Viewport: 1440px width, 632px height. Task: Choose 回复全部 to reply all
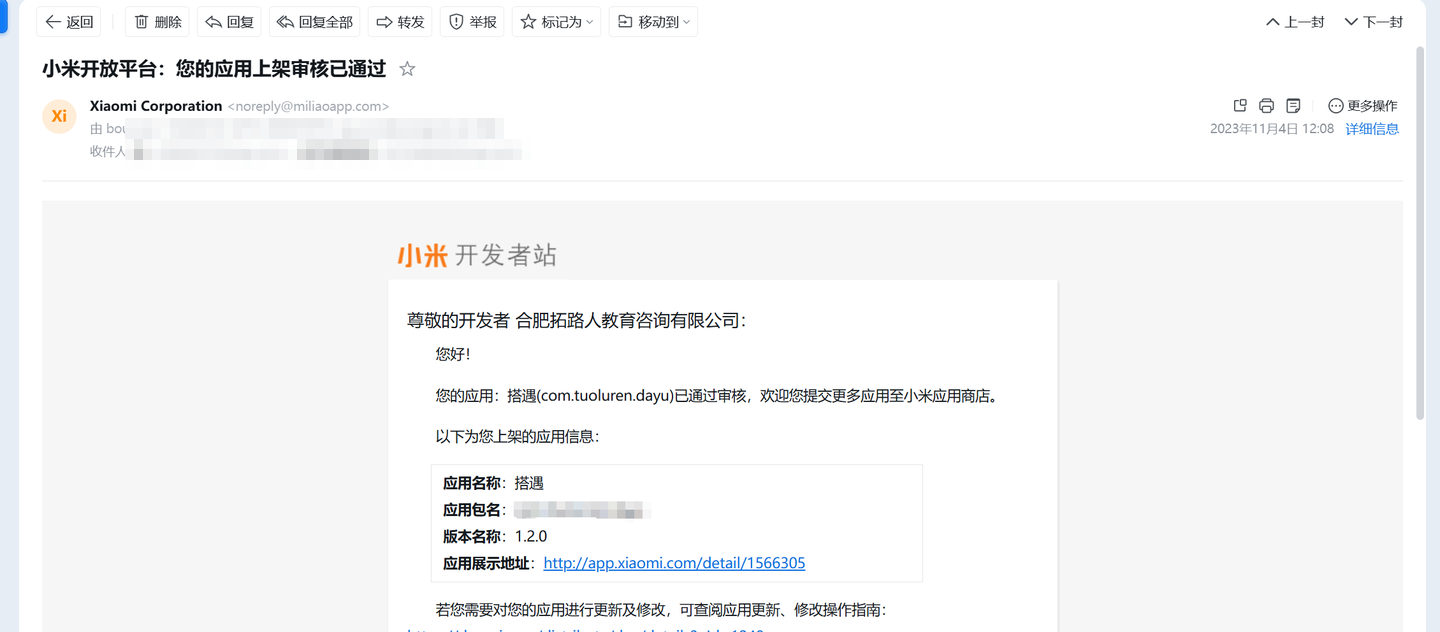[314, 22]
